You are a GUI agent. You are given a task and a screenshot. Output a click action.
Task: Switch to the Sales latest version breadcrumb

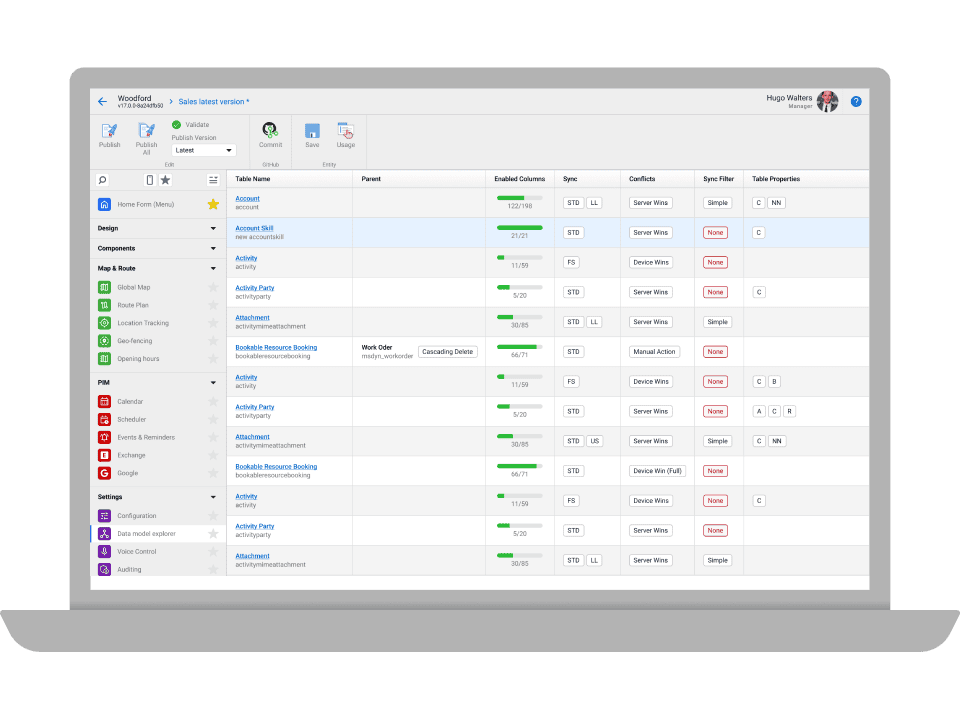tap(211, 101)
